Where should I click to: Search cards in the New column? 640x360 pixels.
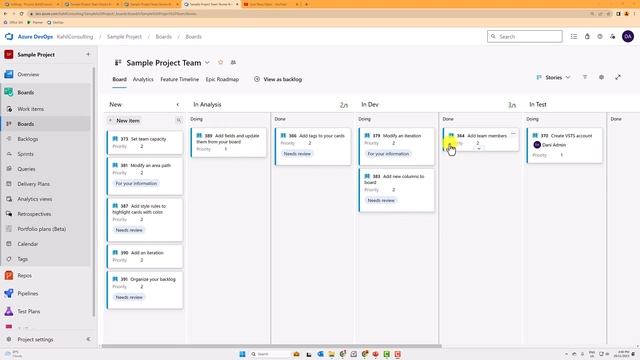(178, 120)
